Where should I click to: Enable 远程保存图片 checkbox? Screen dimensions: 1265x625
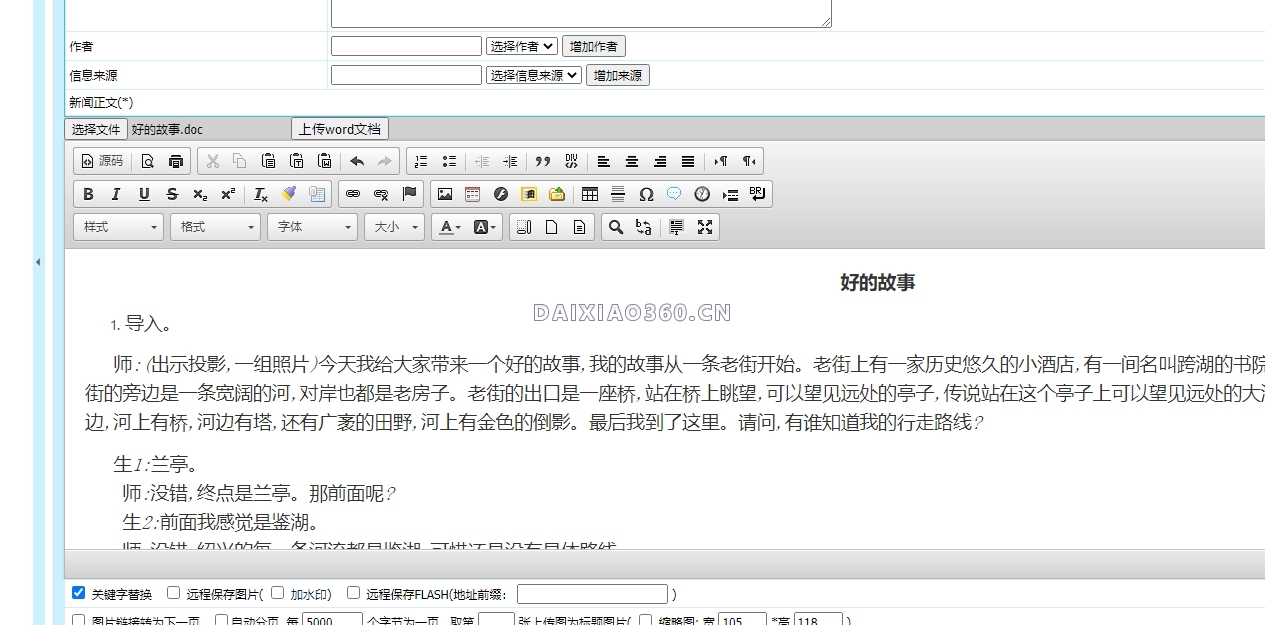[174, 593]
